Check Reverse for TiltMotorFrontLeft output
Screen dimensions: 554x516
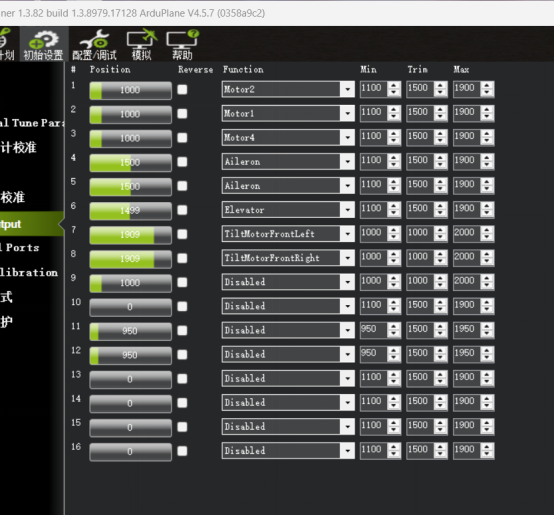point(182,234)
